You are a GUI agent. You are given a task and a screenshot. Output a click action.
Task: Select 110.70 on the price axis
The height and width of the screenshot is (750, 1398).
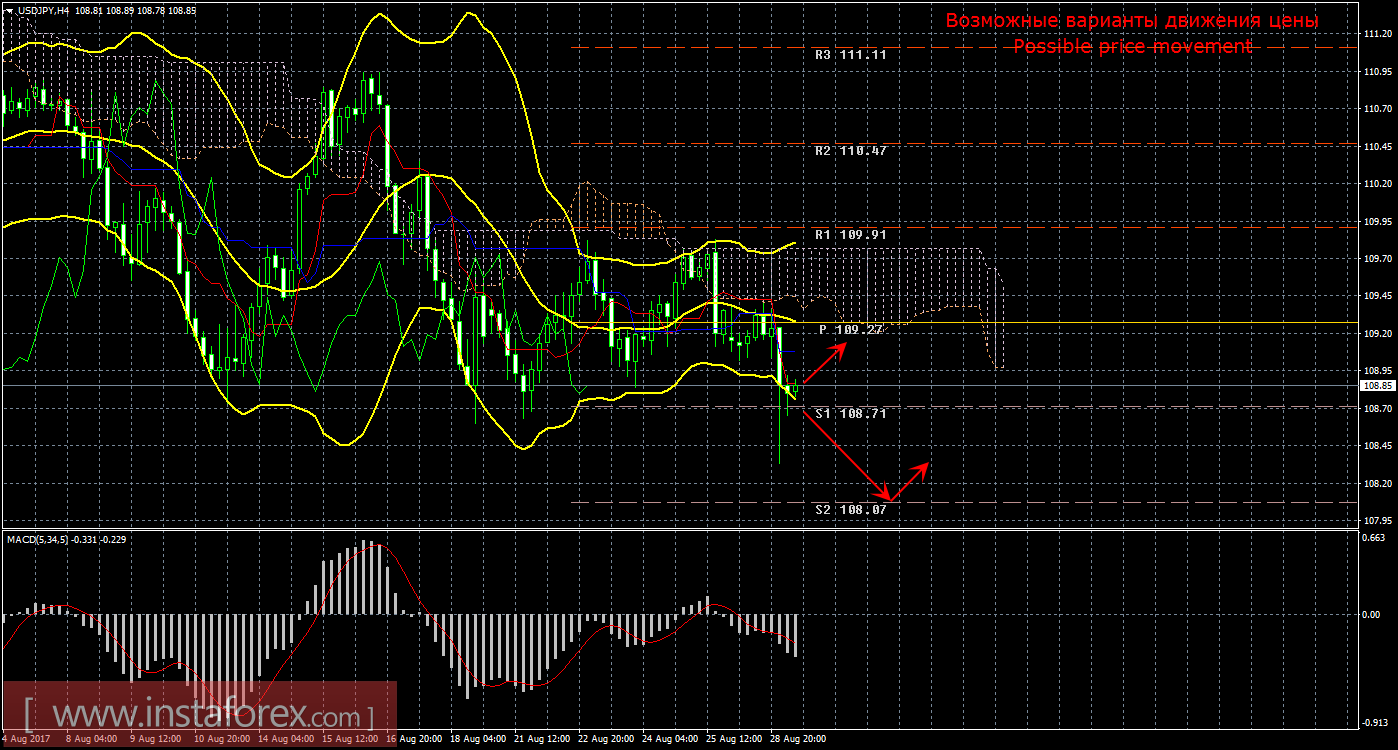[1377, 109]
